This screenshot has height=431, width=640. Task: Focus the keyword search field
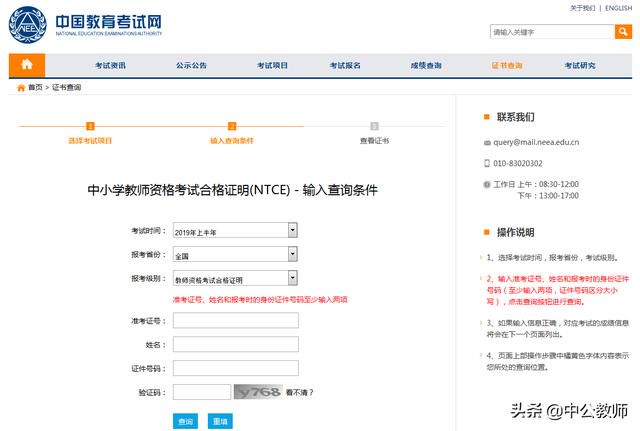(x=552, y=32)
